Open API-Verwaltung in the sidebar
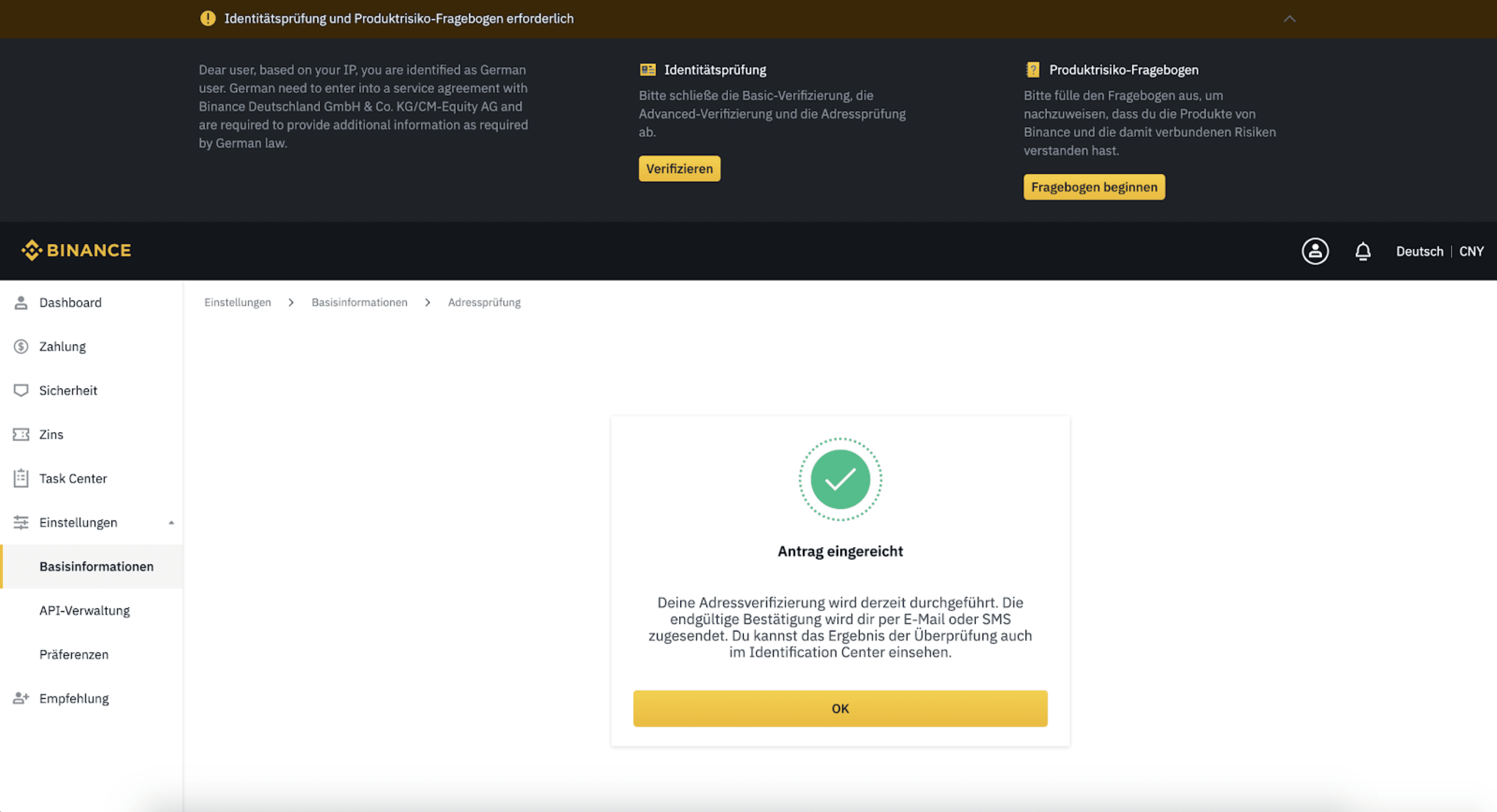The height and width of the screenshot is (812, 1497). (85, 611)
